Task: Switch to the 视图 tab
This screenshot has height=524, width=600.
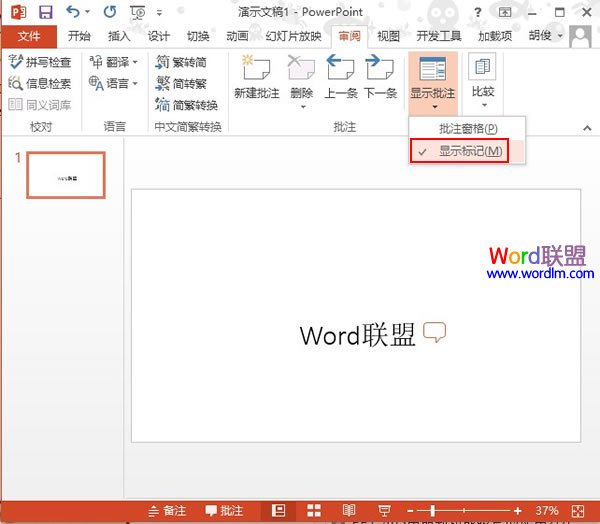Action: (x=388, y=36)
